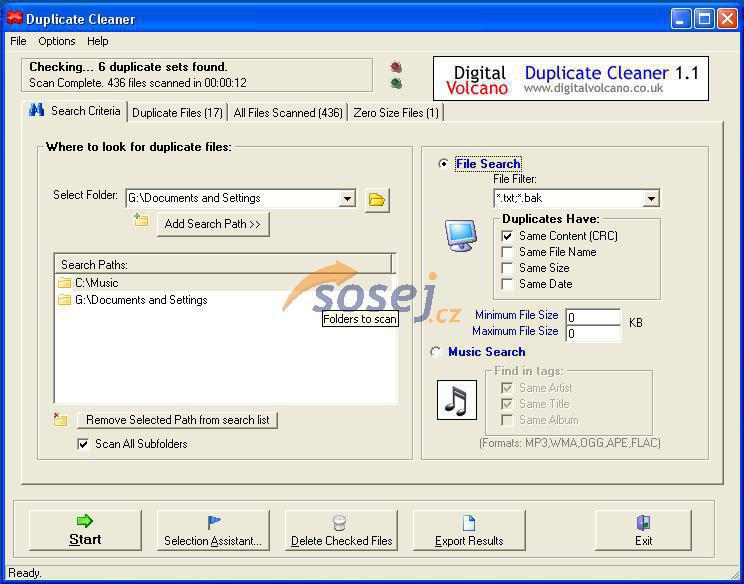The image size is (744, 584).
Task: Maximize the Duplicate Cleaner window
Action: coord(704,19)
